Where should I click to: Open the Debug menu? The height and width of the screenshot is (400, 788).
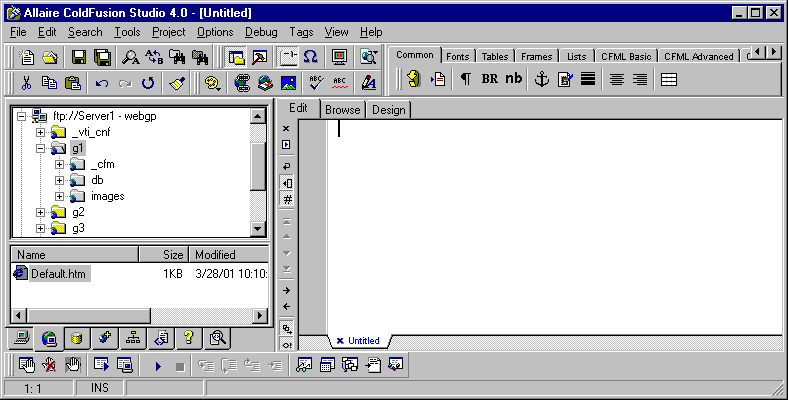coord(261,32)
